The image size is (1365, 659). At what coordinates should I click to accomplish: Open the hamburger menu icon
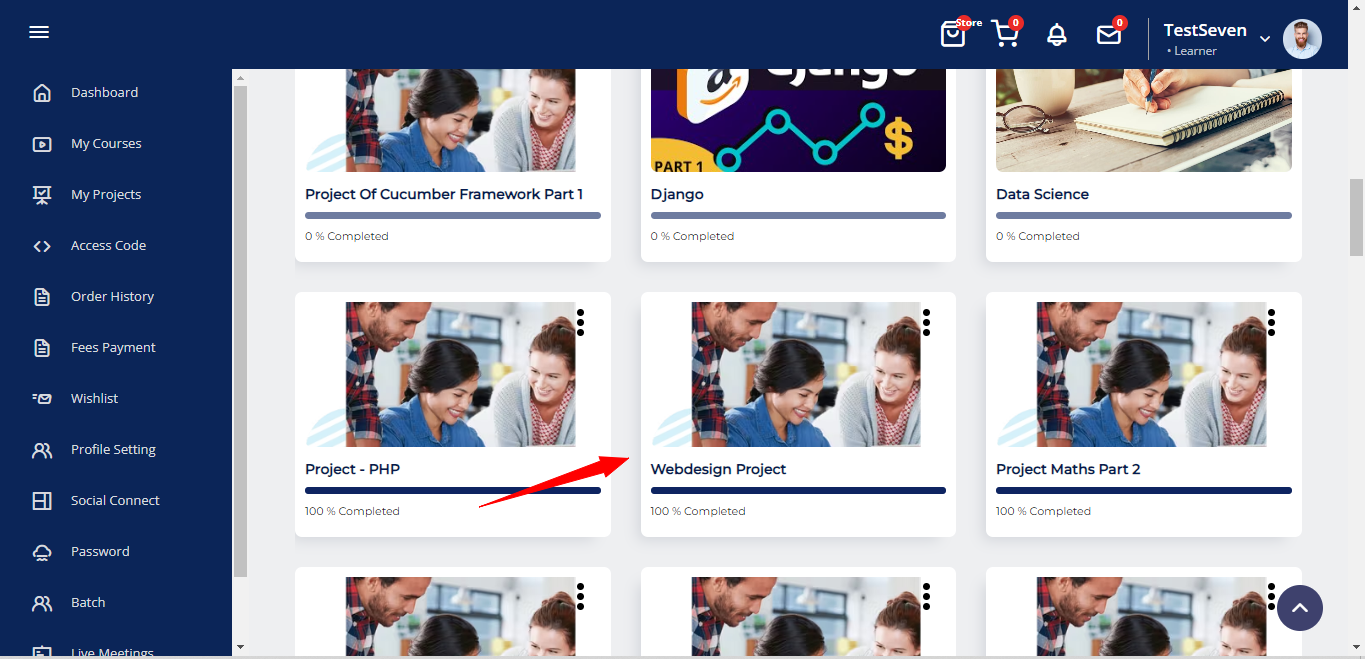39,32
